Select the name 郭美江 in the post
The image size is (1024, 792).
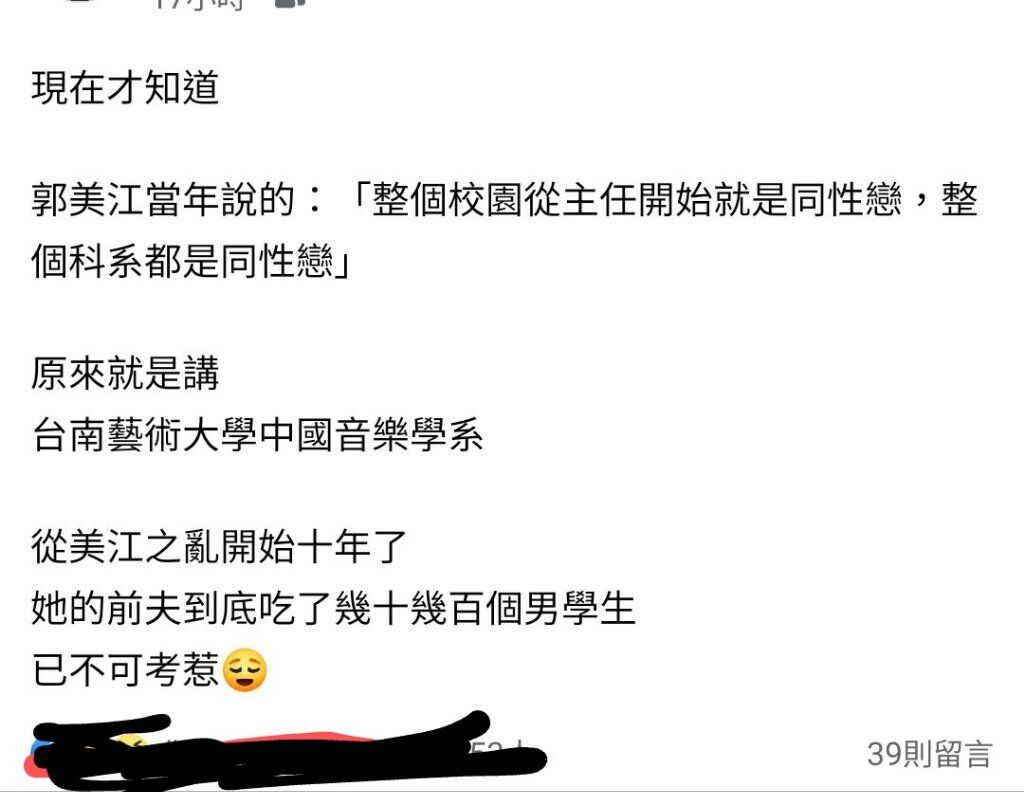pos(88,200)
